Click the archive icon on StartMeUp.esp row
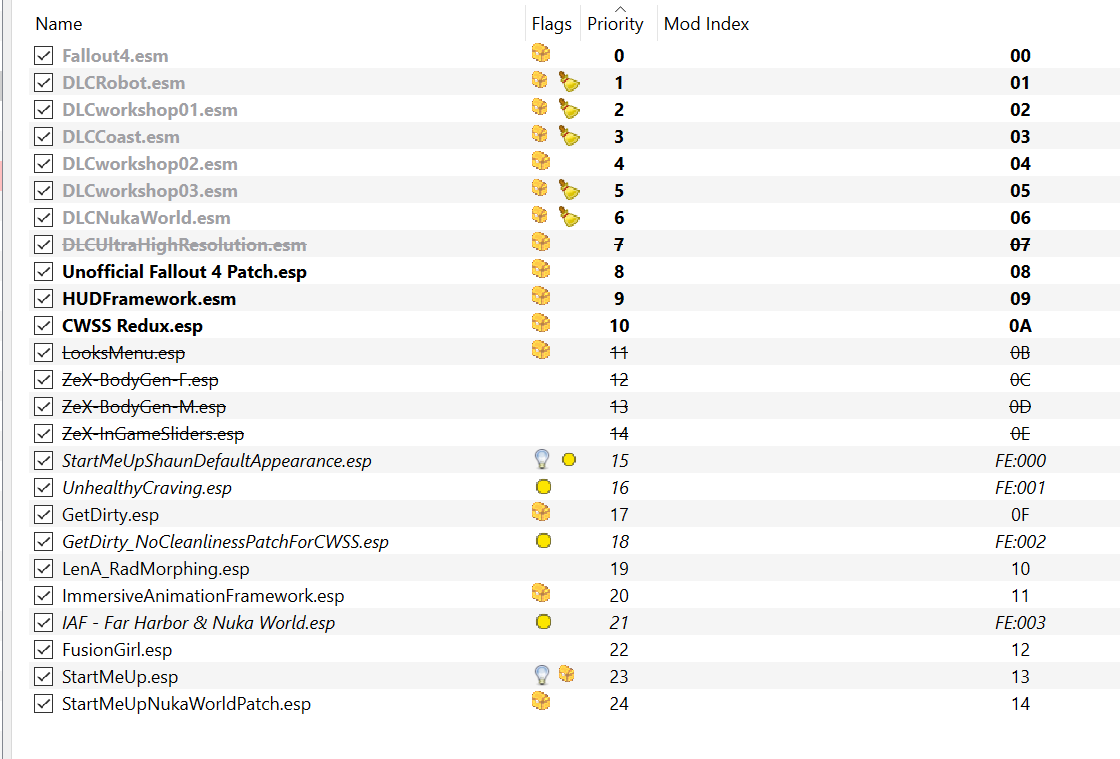Viewport: 1120px width, 759px height. tap(566, 673)
